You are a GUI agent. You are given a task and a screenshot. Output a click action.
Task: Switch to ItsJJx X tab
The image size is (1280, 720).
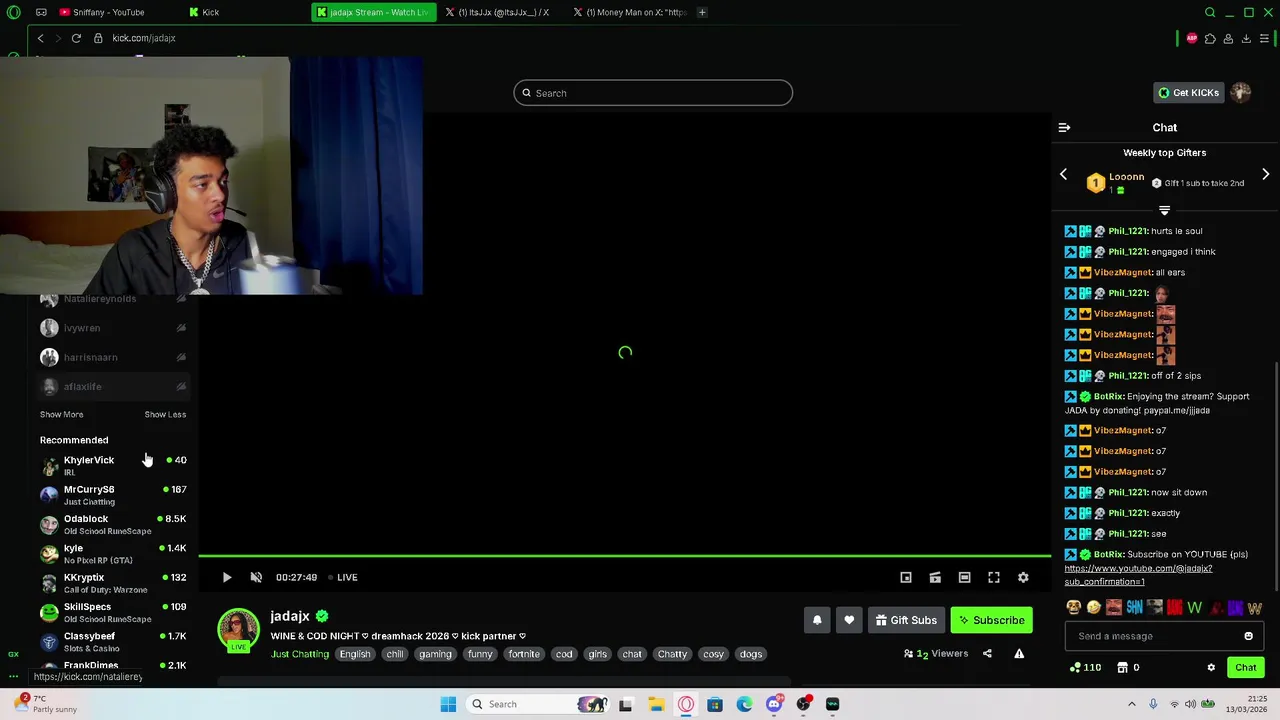(x=502, y=12)
